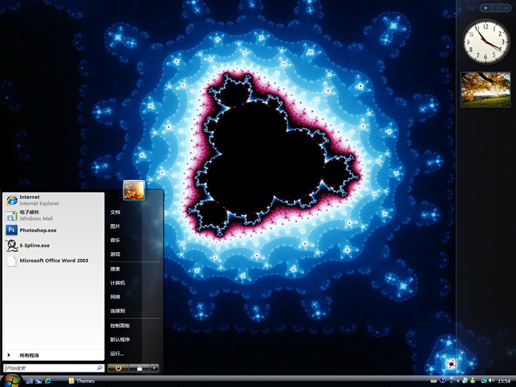
Task: Switch to the Themes taskbar window
Action: click(82, 381)
